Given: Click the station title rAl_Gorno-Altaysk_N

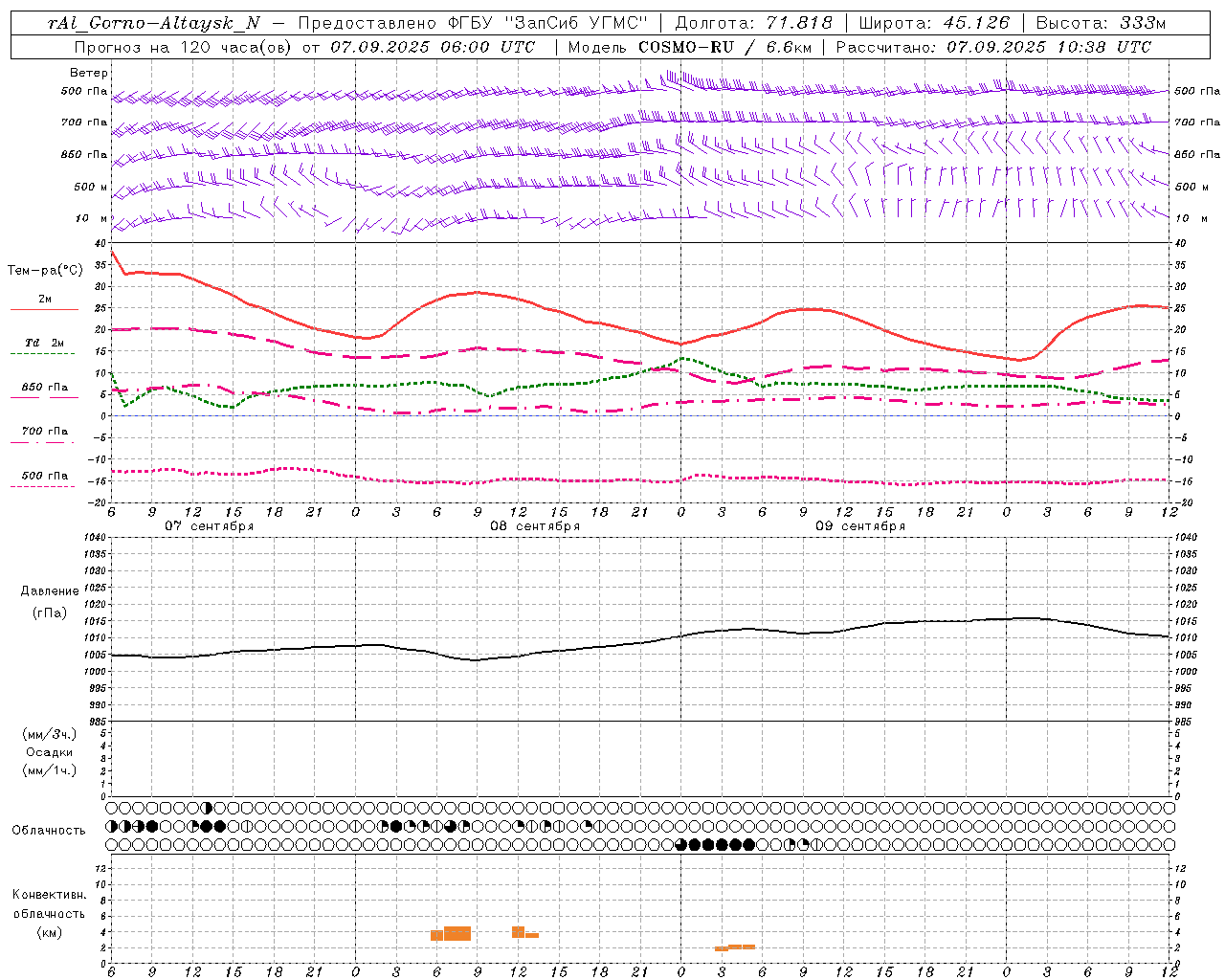Looking at the screenshot, I should click(154, 23).
